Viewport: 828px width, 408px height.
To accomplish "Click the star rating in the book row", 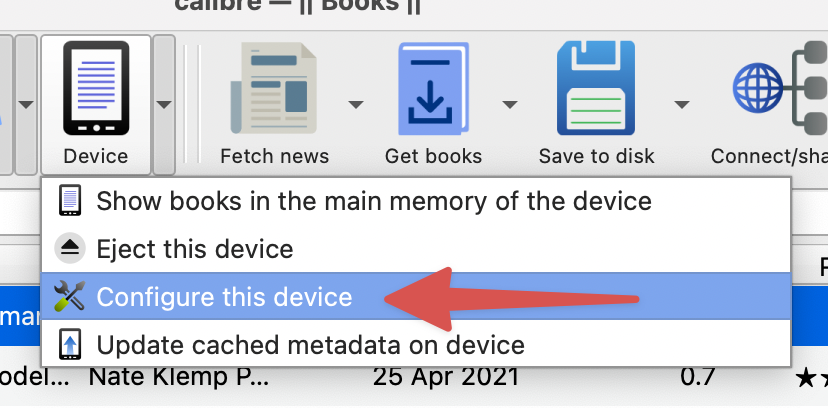I will coord(808,378).
